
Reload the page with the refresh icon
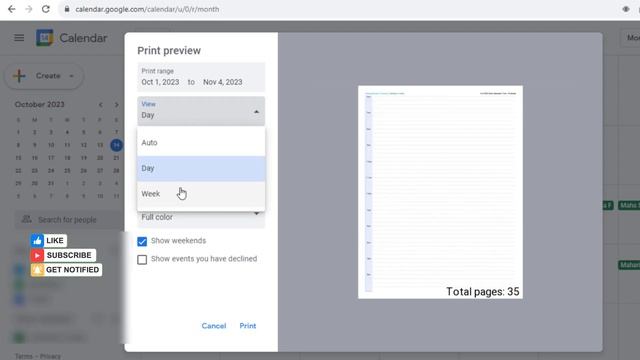(x=46, y=9)
